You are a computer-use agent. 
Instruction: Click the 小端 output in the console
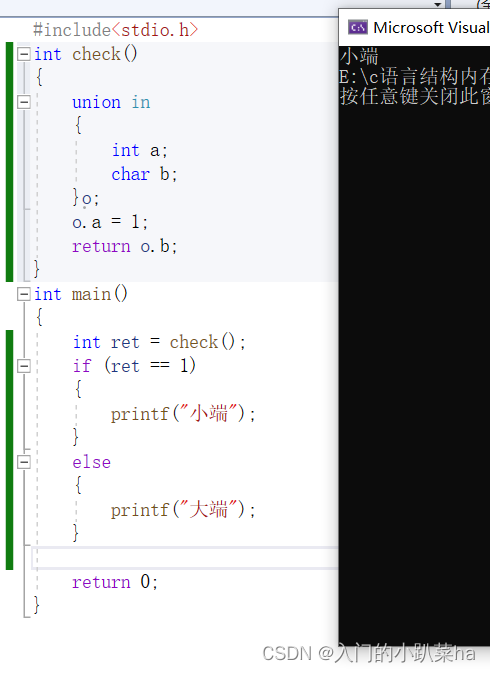click(360, 56)
